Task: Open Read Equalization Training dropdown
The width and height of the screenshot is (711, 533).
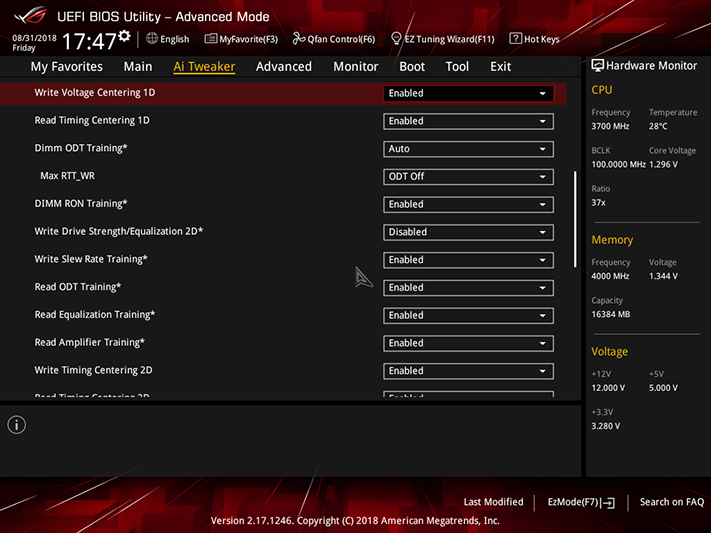Action: tap(468, 315)
